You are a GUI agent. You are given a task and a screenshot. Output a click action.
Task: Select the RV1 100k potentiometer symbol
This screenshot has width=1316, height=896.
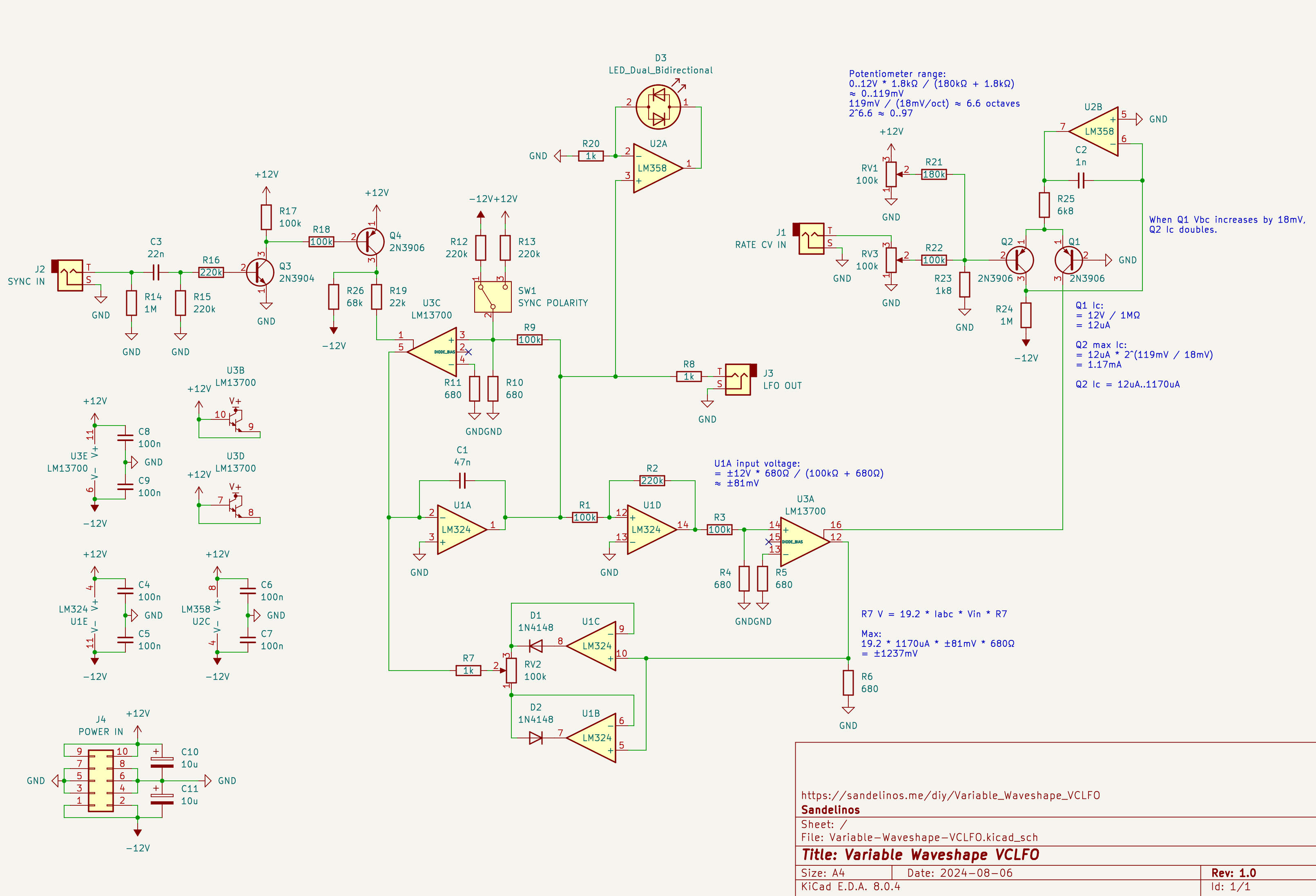click(891, 174)
